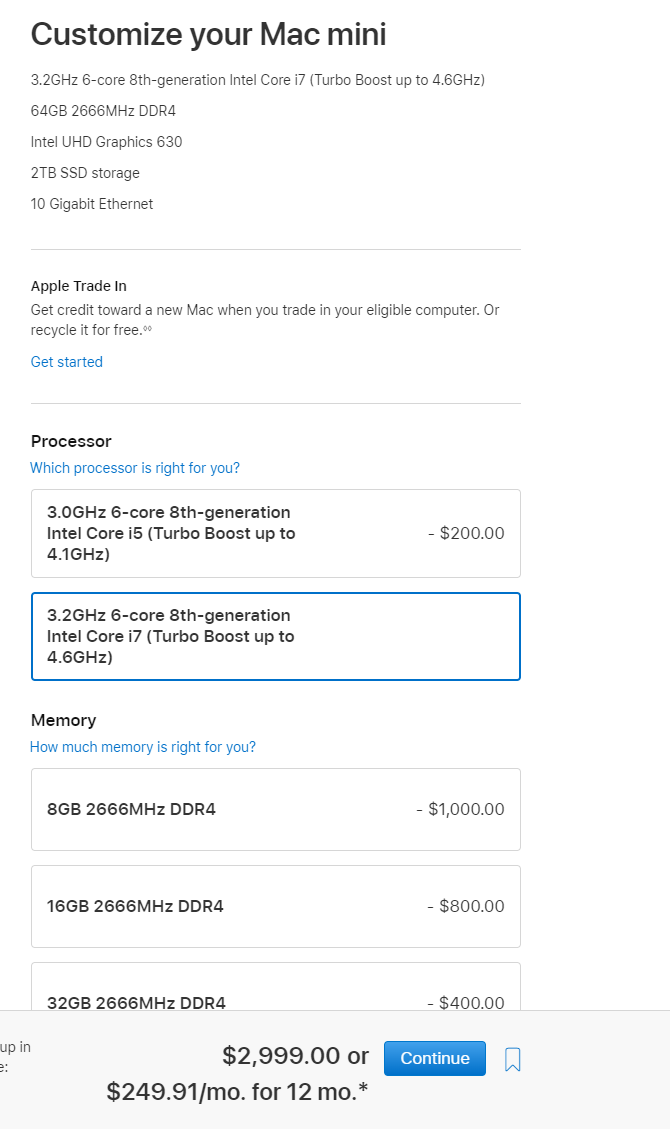This screenshot has height=1129, width=670.
Task: Choose the 16GB 2666MHz DDR4 memory option
Action: [275, 906]
